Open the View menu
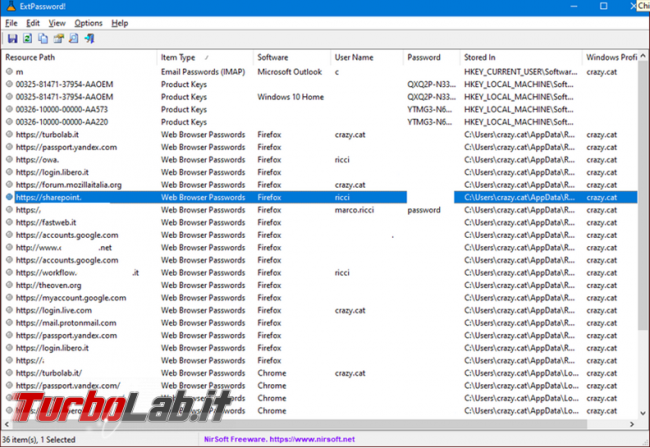 57,23
